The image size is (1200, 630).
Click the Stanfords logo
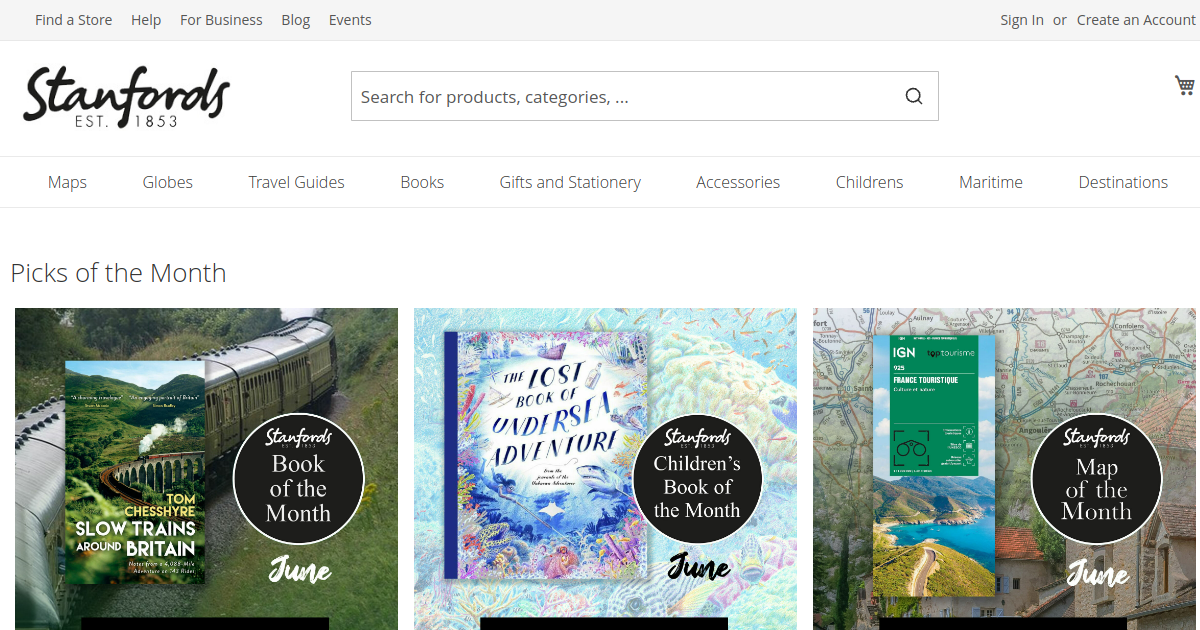tap(127, 97)
